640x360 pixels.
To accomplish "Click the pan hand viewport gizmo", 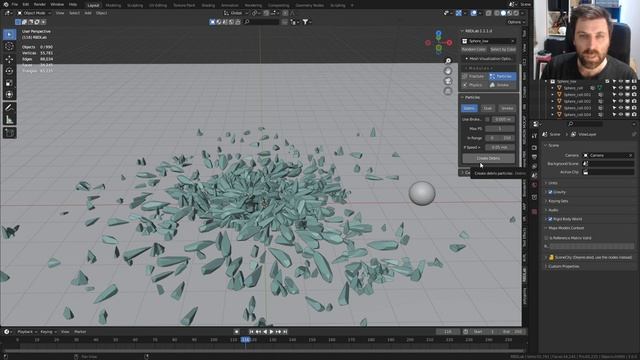I will coord(448,71).
